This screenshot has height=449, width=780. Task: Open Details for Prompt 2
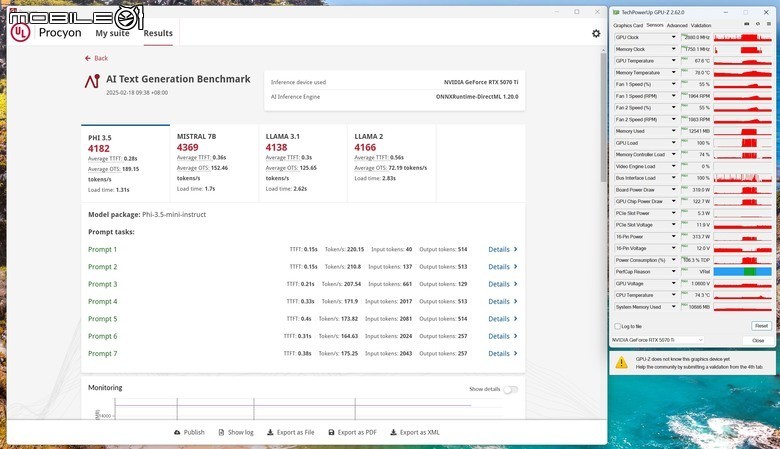tap(502, 267)
